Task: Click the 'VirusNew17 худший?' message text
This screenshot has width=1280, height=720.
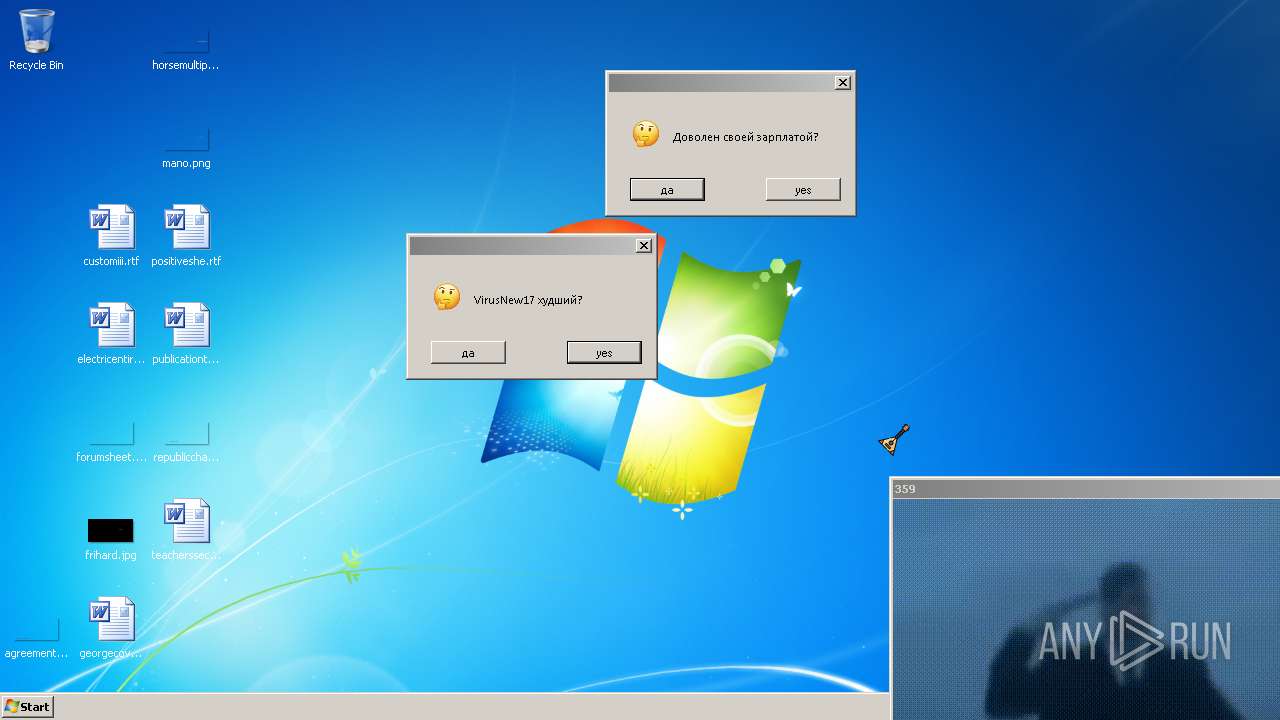Action: pos(528,300)
